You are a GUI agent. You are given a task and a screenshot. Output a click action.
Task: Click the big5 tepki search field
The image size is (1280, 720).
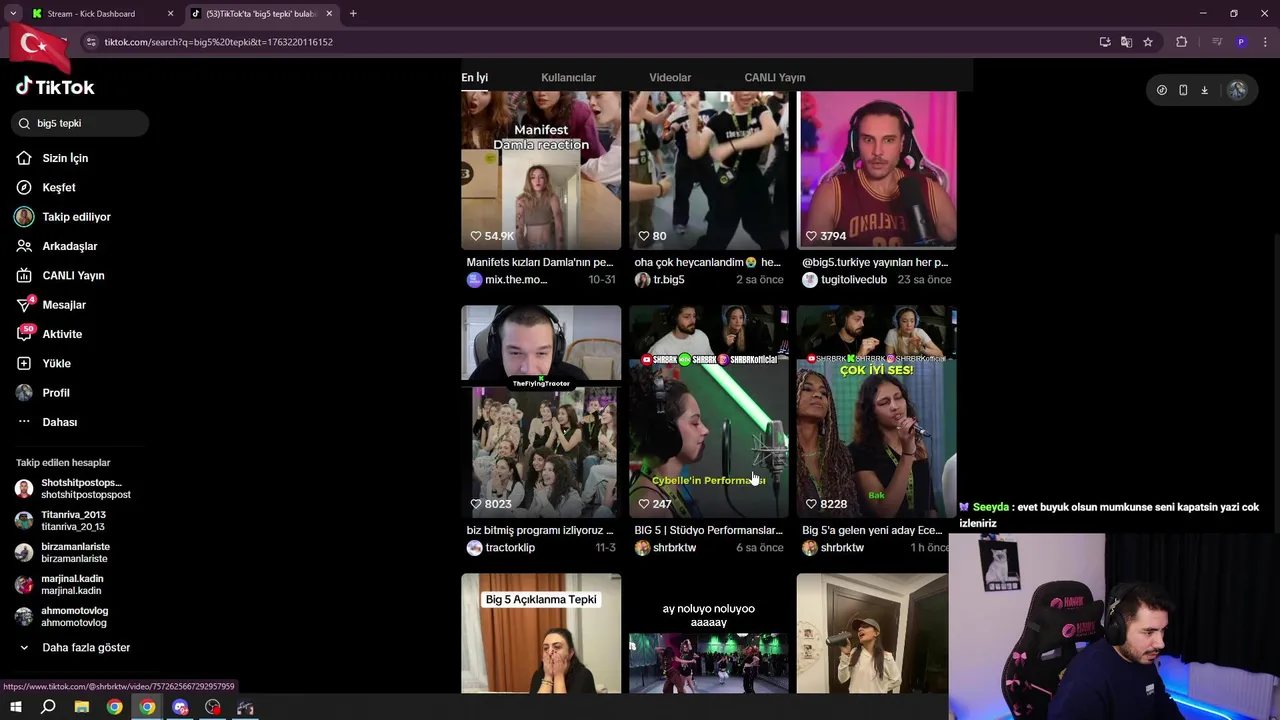81,123
